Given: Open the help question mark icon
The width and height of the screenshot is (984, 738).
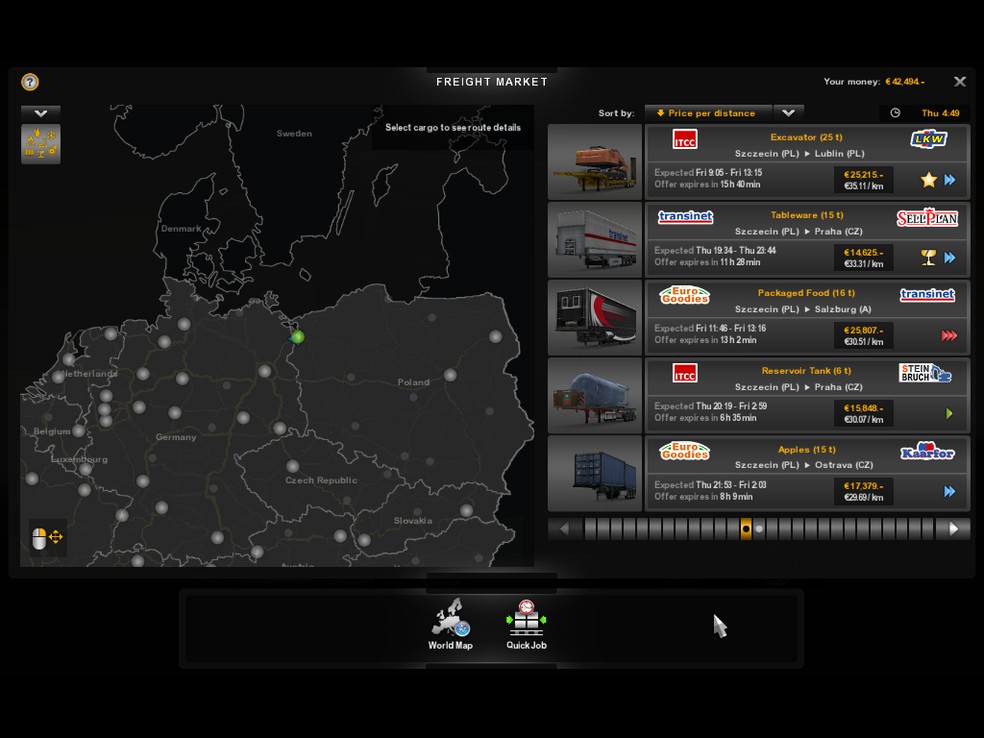Looking at the screenshot, I should pos(30,82).
